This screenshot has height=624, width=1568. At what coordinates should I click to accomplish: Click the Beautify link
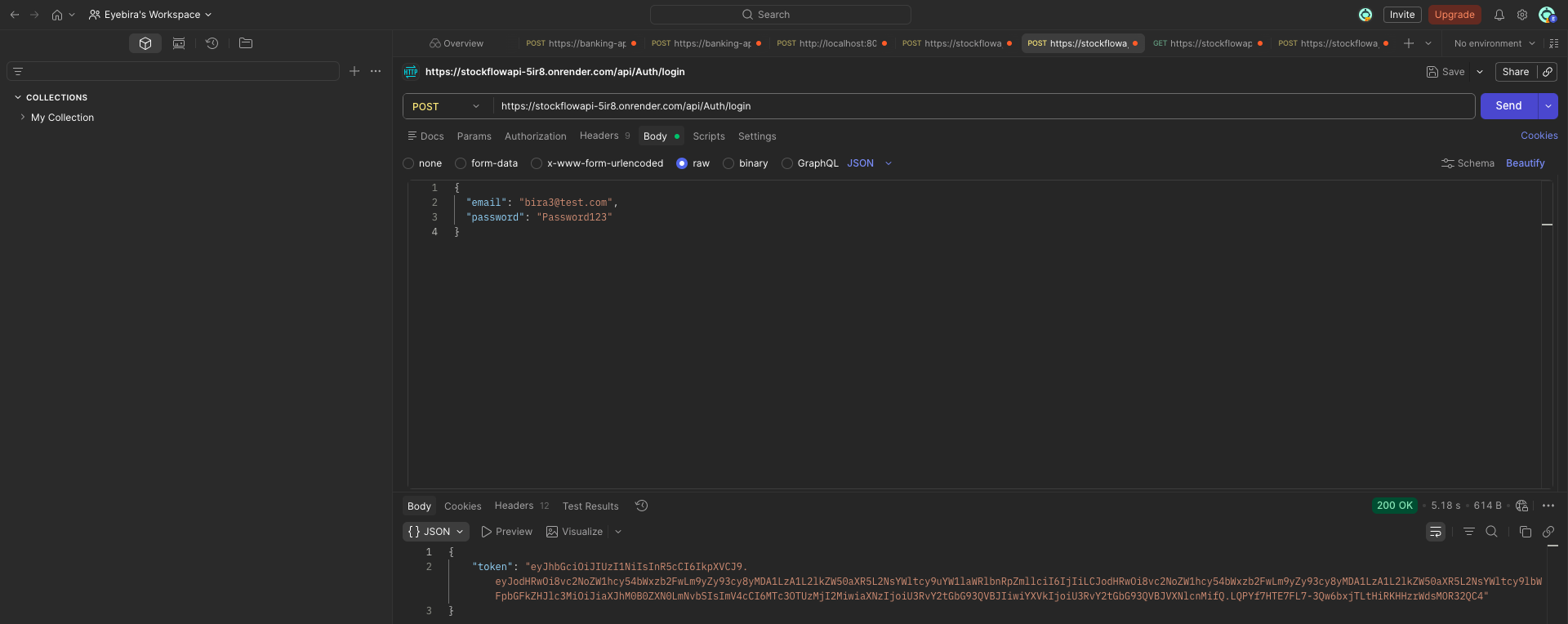pos(1526,163)
